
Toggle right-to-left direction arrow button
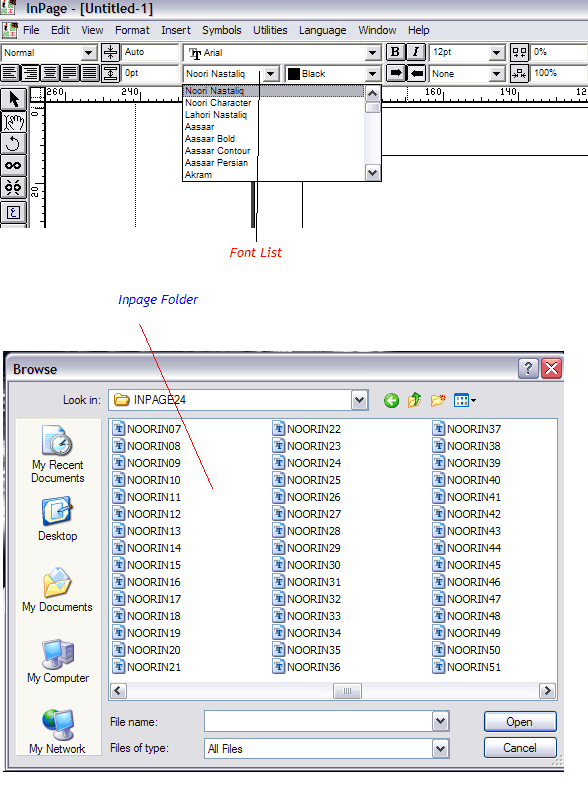click(416, 73)
